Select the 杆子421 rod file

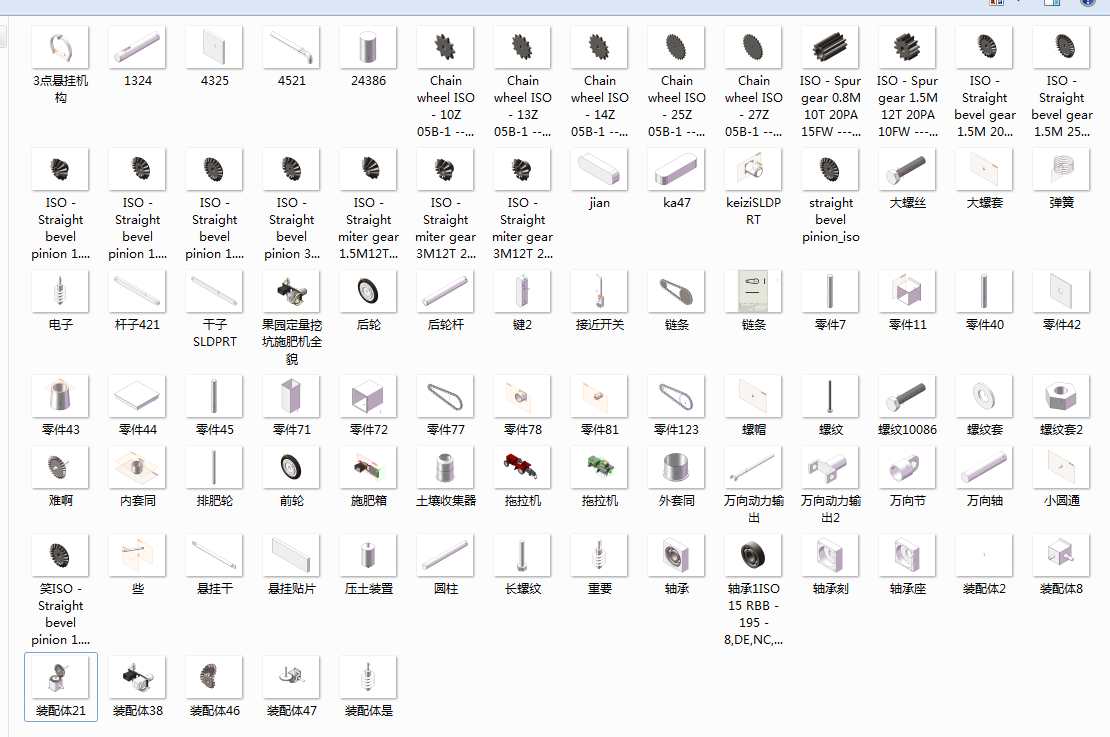pyautogui.click(x=137, y=292)
